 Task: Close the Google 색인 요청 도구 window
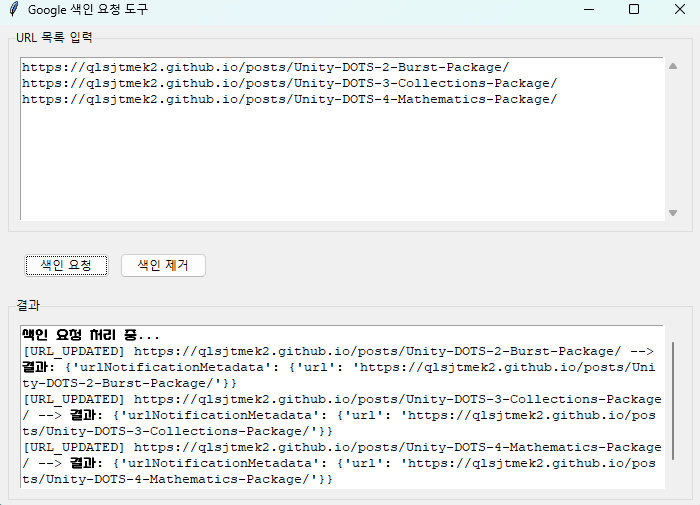click(679, 9)
